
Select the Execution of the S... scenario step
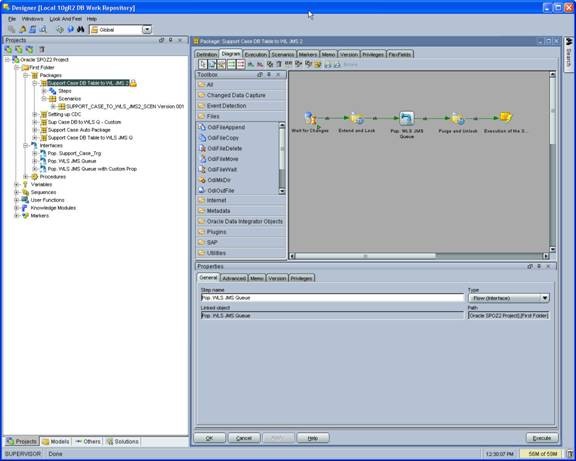pos(506,117)
